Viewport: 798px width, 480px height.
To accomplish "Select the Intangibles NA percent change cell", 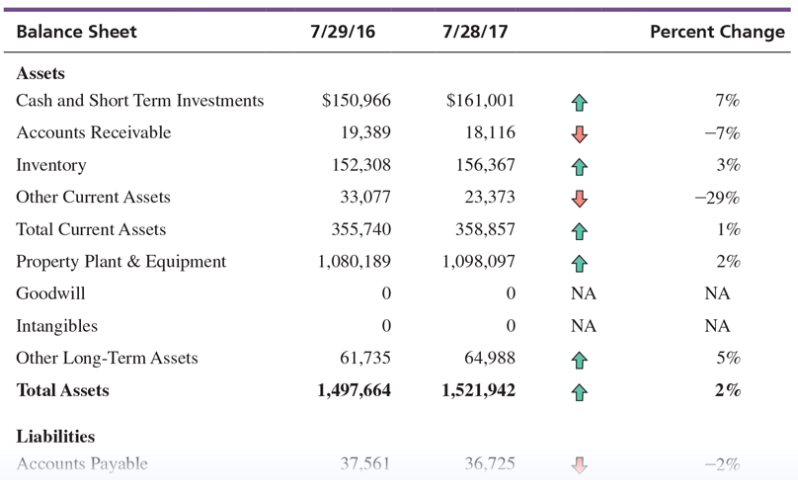I will 717,326.
